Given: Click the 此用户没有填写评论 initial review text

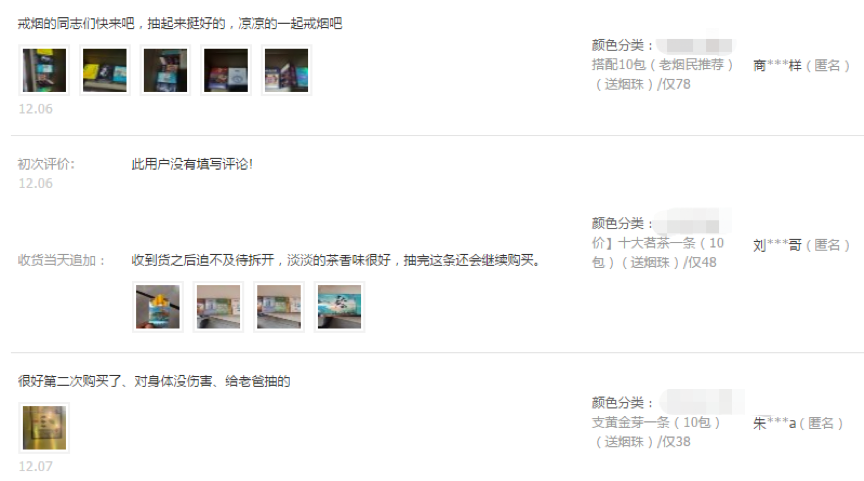Looking at the screenshot, I should pyautogui.click(x=192, y=164).
